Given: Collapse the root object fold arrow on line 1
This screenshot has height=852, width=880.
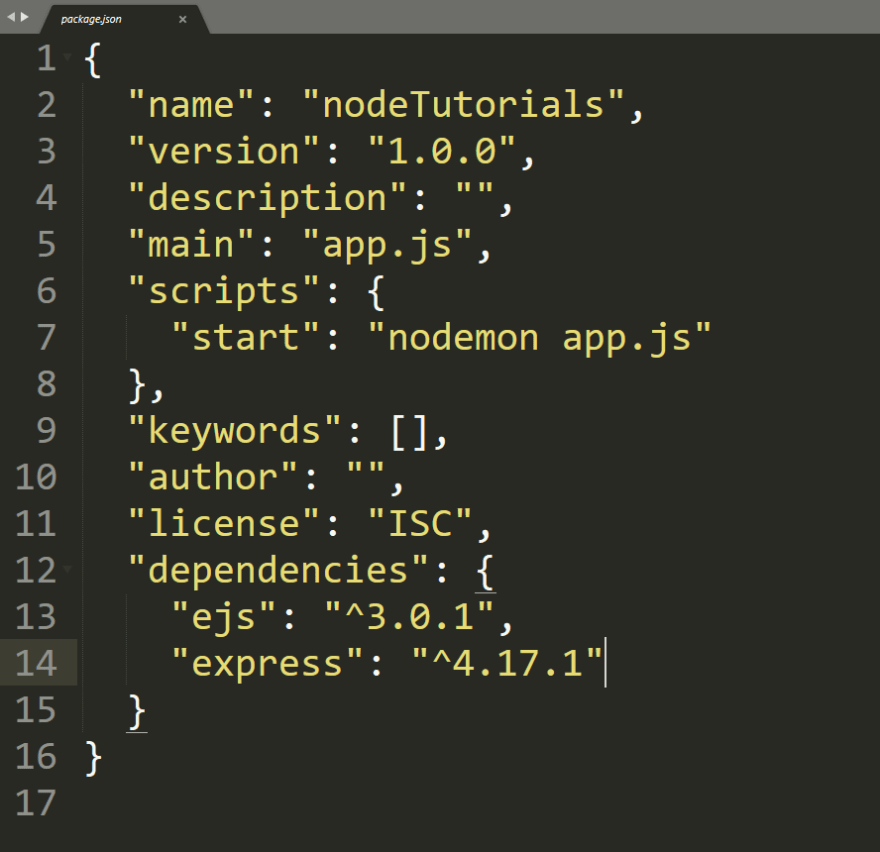Looking at the screenshot, I should [x=68, y=57].
